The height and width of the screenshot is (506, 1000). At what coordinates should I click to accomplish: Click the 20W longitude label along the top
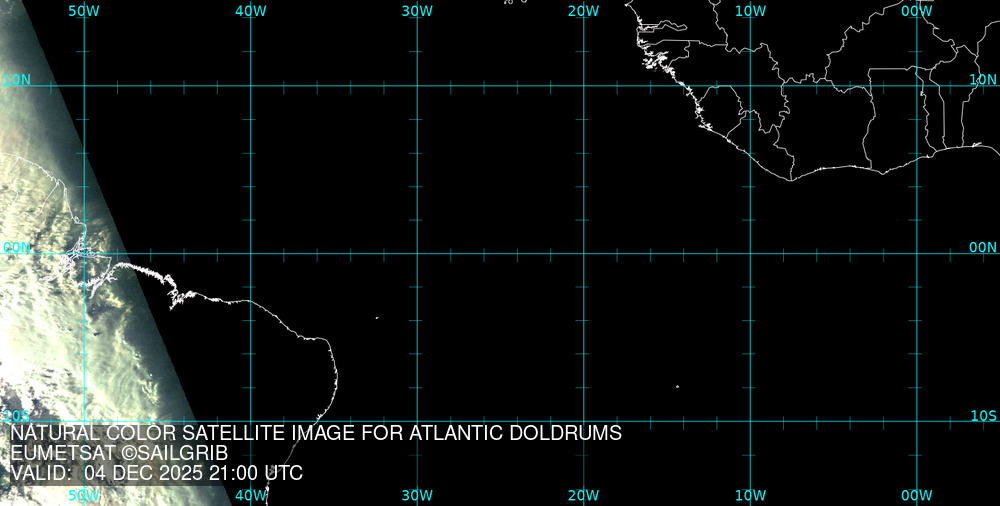[584, 10]
